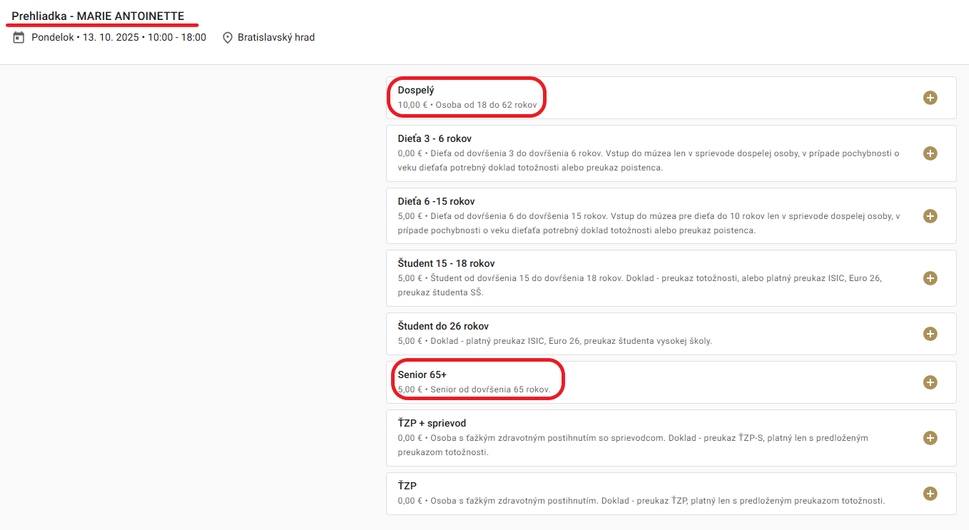This screenshot has height=530, width=969.
Task: Select the Senior 65+ ticket title
Action: coord(422,374)
